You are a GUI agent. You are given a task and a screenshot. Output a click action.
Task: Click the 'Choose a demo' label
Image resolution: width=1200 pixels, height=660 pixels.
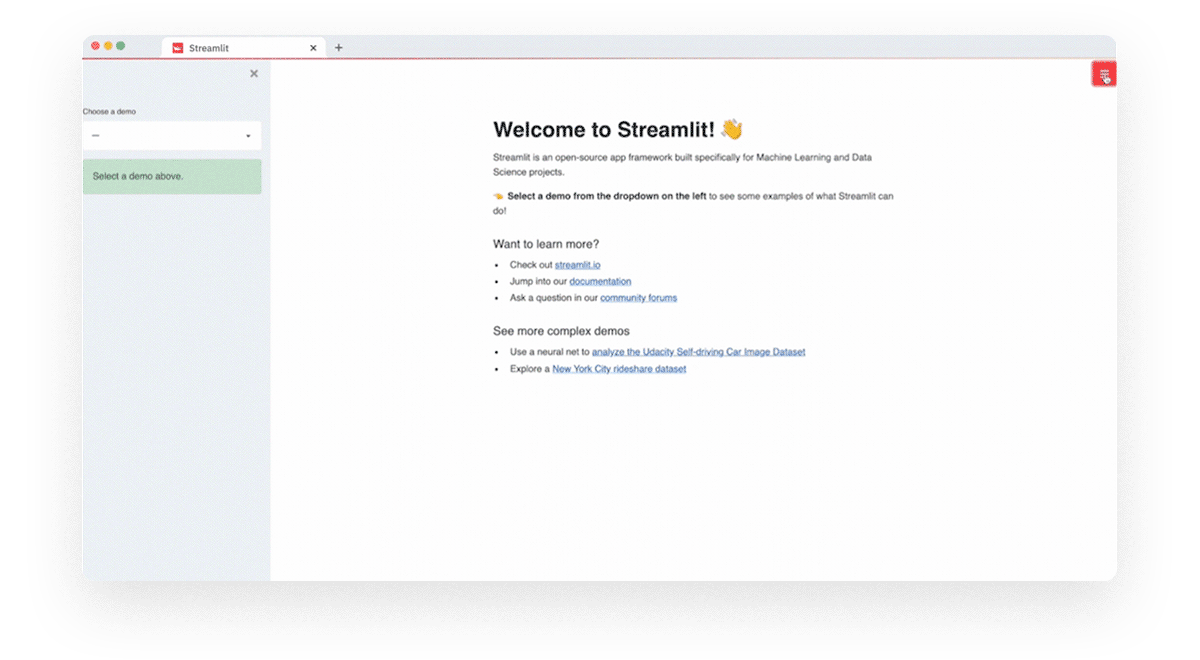[x=109, y=112]
